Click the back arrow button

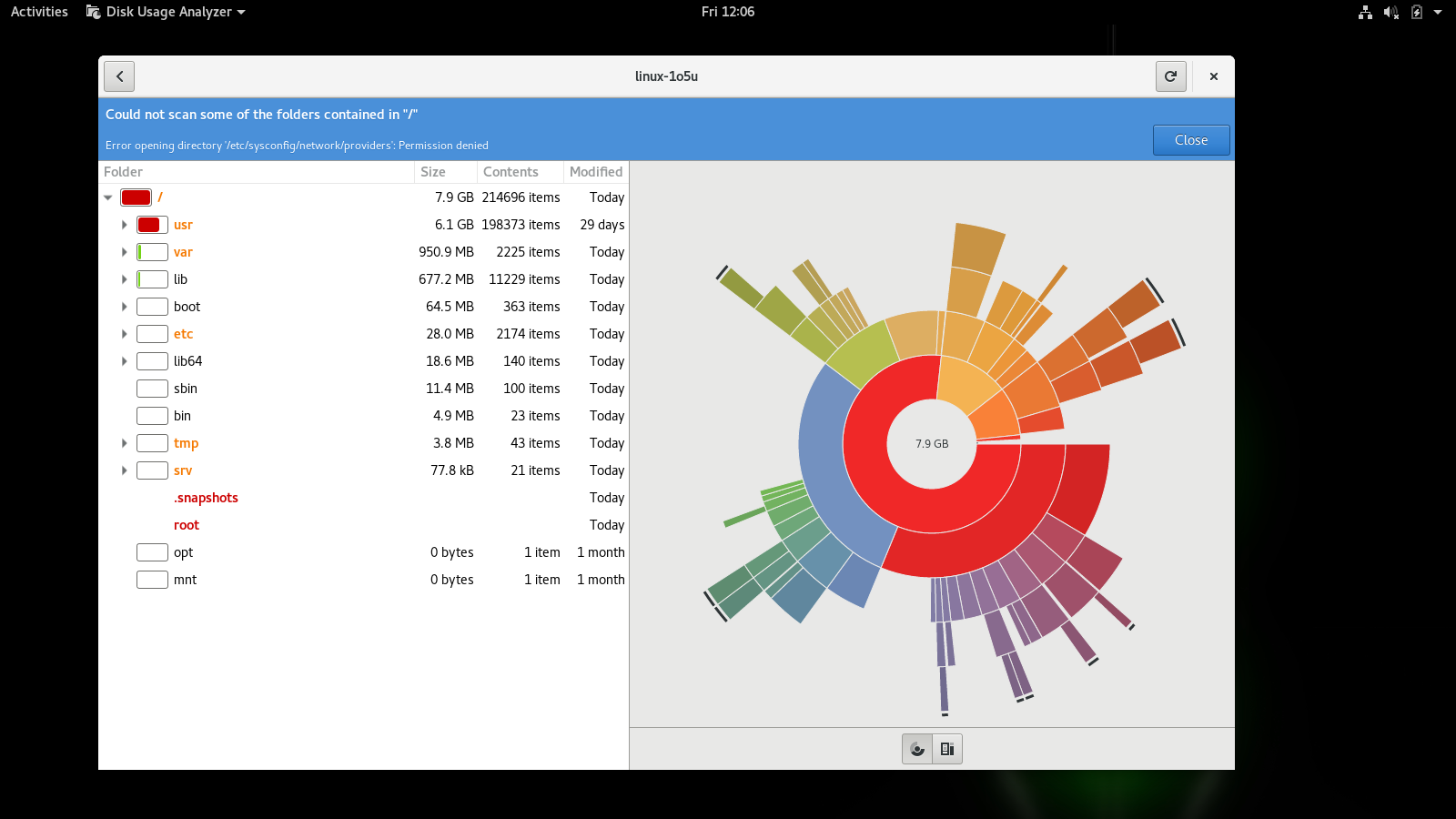click(x=119, y=76)
